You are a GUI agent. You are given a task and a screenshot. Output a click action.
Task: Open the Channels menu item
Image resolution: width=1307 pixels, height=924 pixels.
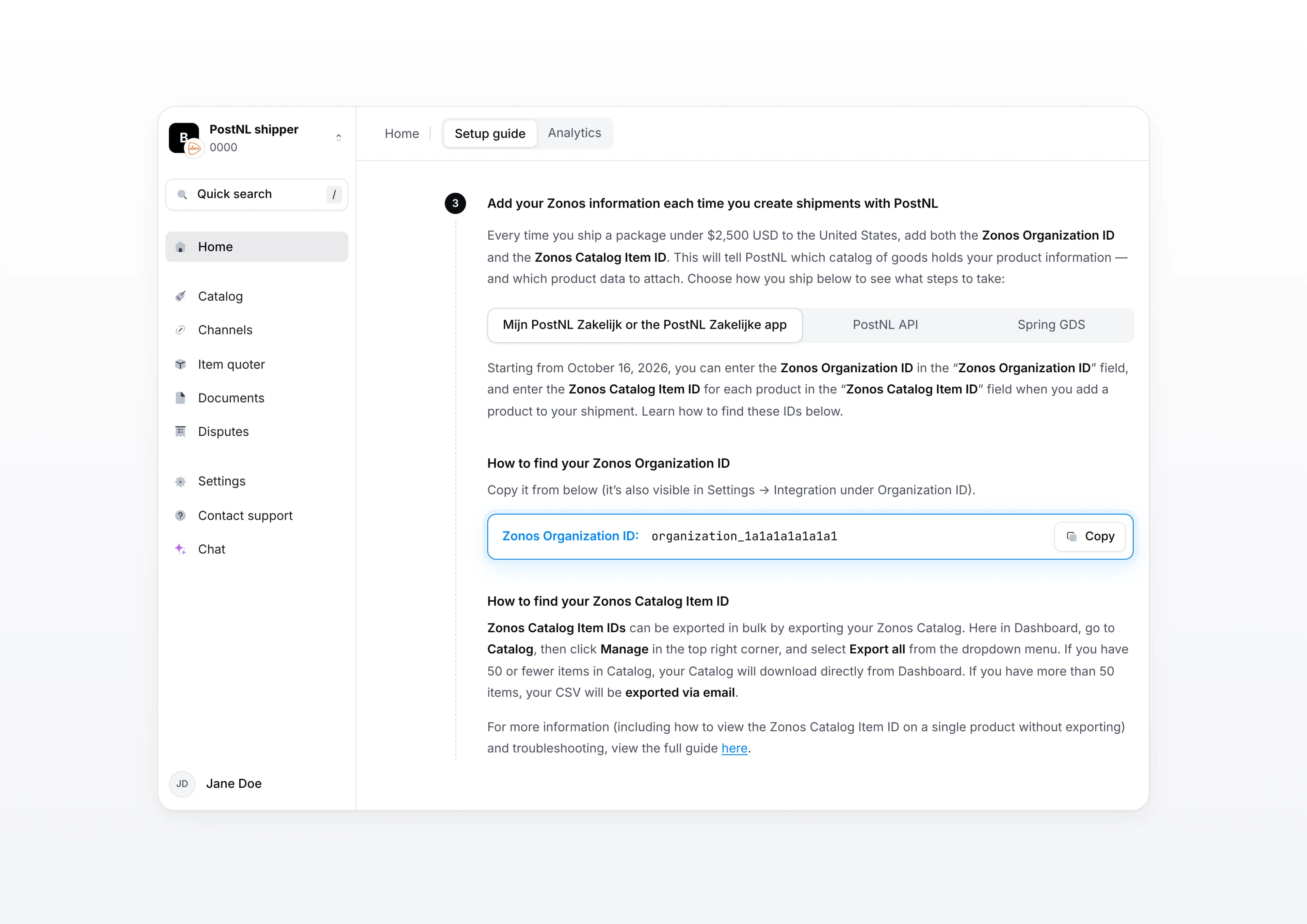point(257,330)
